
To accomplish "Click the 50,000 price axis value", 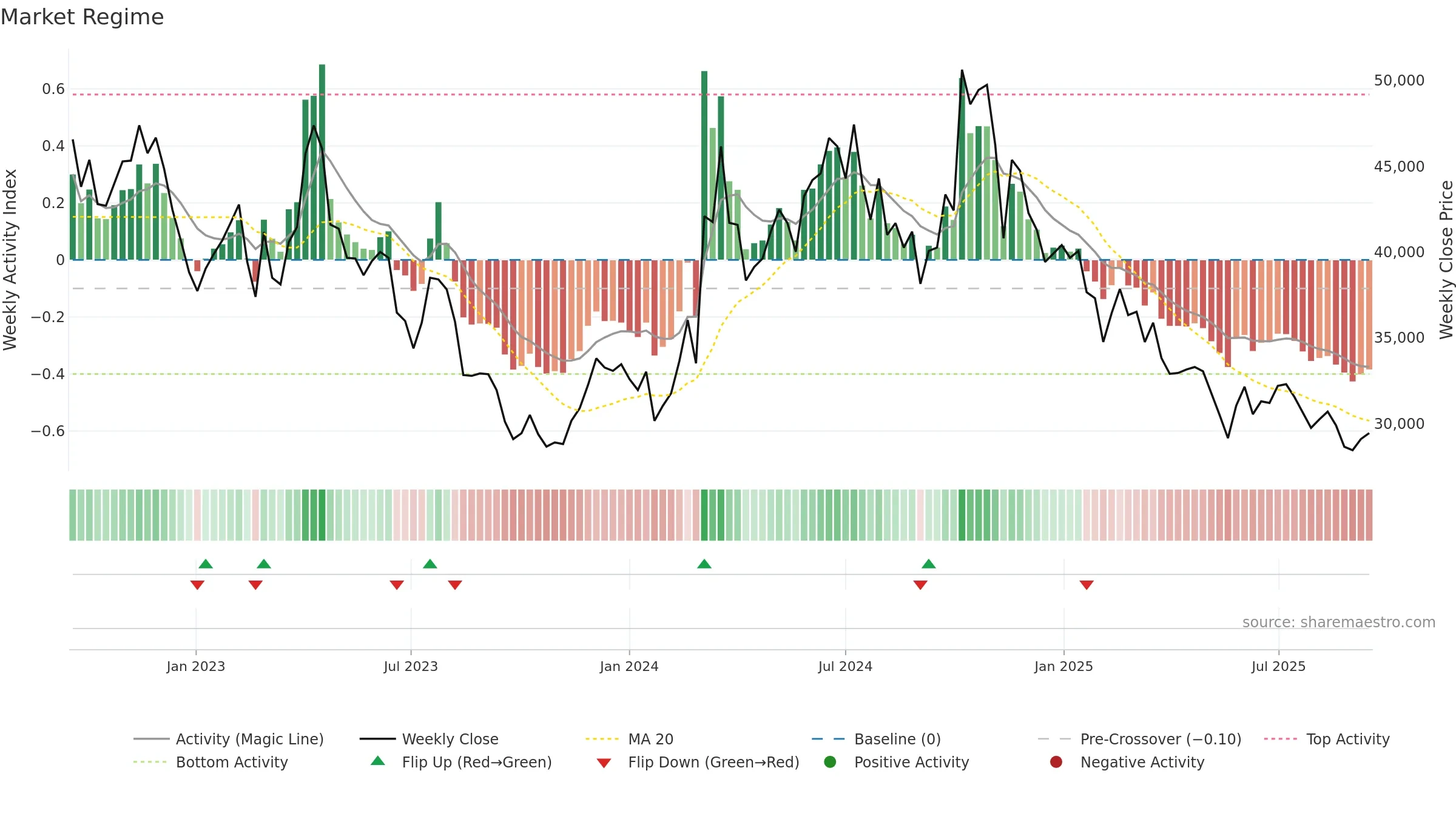I will [x=1399, y=81].
